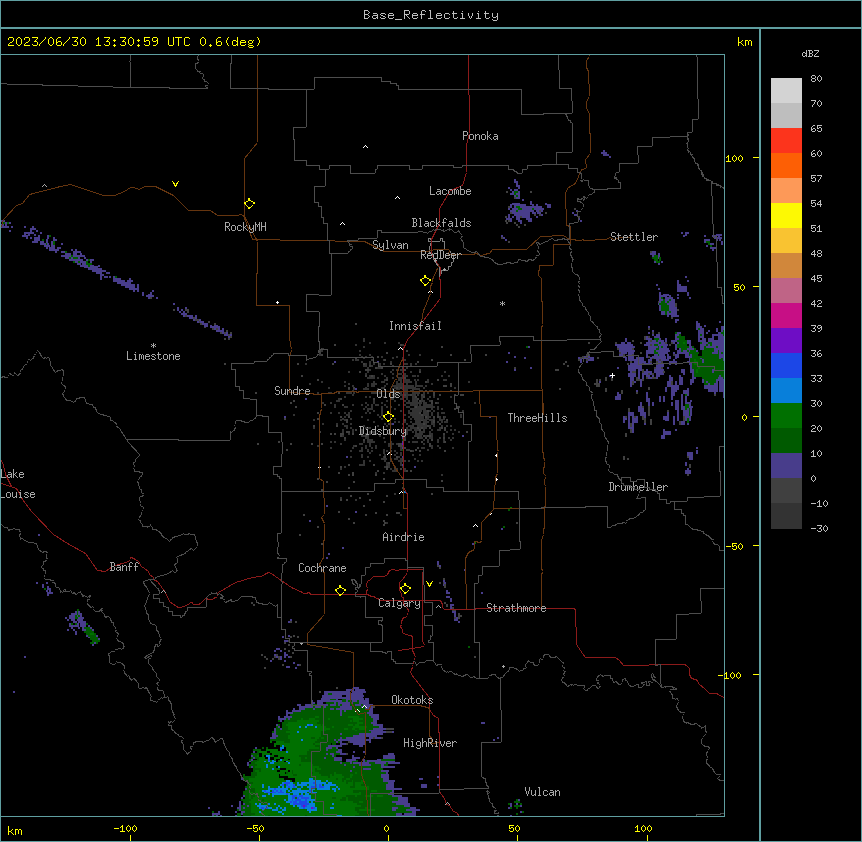Screen dimensions: 862x842
Task: Click the yellow diamond marker near RockyMH
Action: tap(249, 204)
